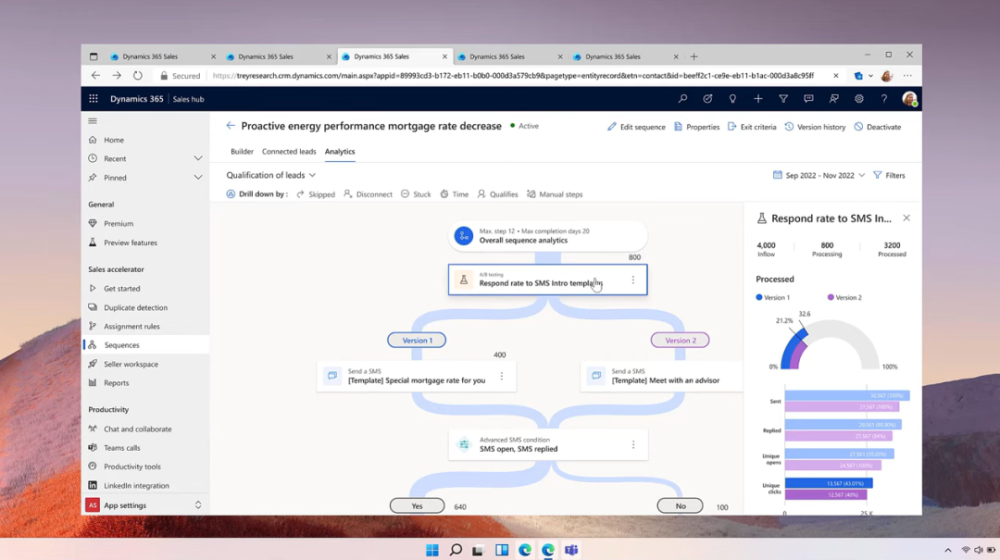Toggle the Qualifies drill down filter
Image resolution: width=1000 pixels, height=560 pixels.
pos(497,194)
